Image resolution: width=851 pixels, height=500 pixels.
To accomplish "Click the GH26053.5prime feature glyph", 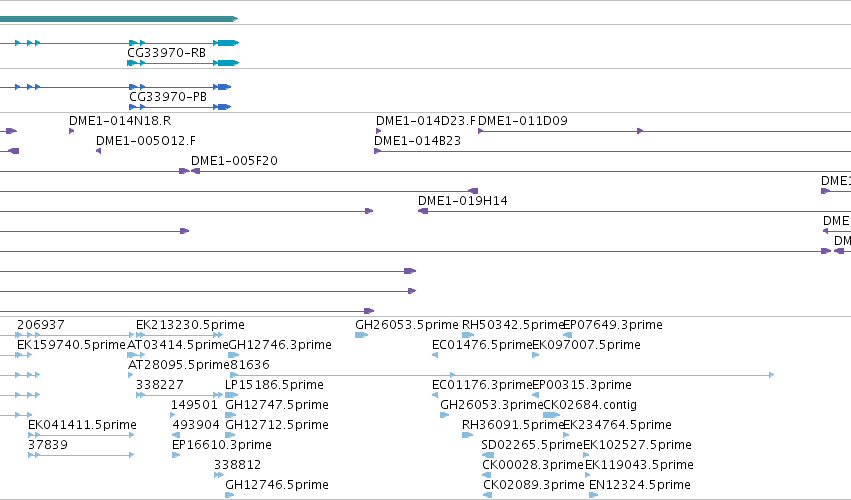I will click(361, 335).
